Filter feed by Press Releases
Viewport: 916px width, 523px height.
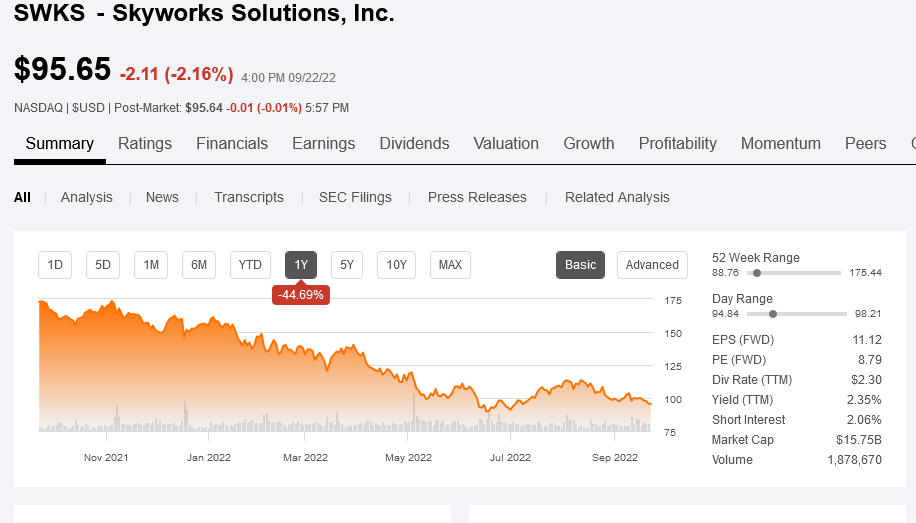coord(477,197)
